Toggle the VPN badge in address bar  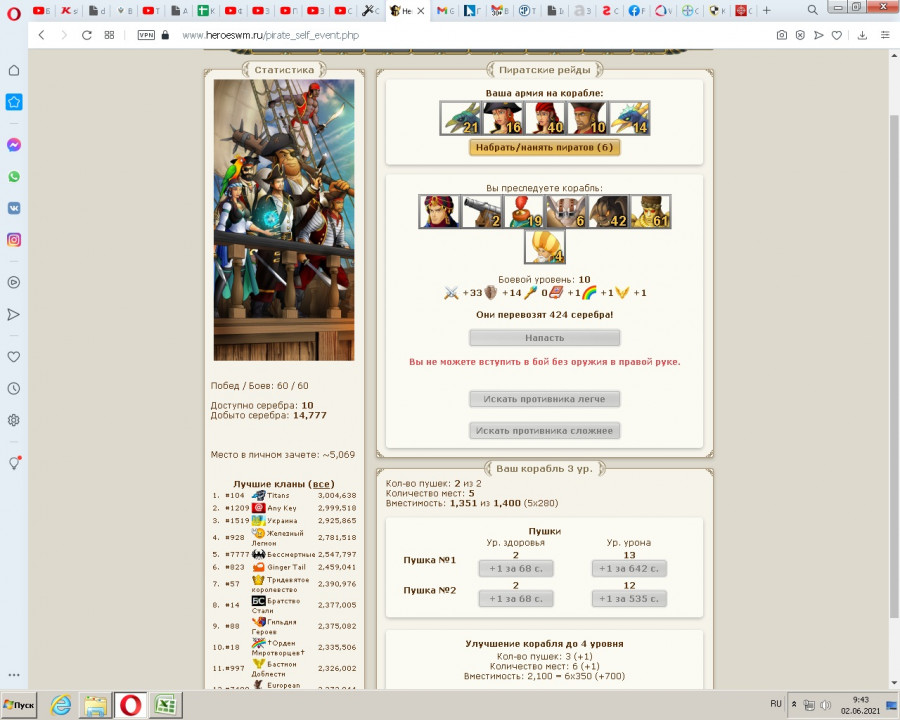click(146, 35)
